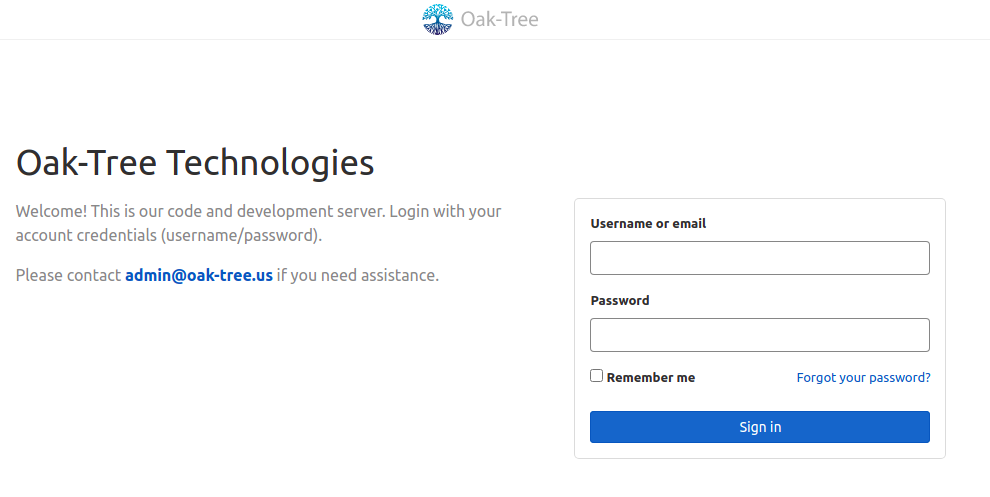Click the blue Sign in button
The image size is (990, 497).
coord(760,427)
